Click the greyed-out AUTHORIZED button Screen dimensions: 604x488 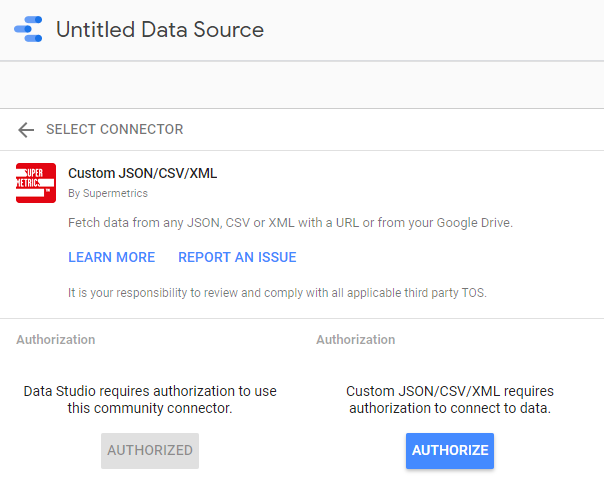(x=150, y=451)
